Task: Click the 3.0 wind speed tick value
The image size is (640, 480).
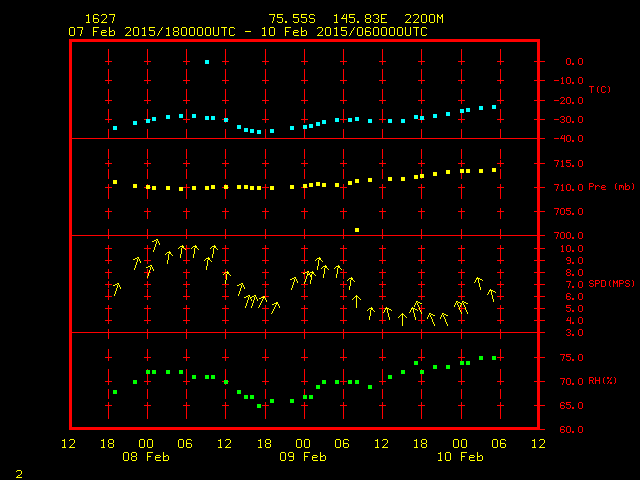Action: point(575,332)
